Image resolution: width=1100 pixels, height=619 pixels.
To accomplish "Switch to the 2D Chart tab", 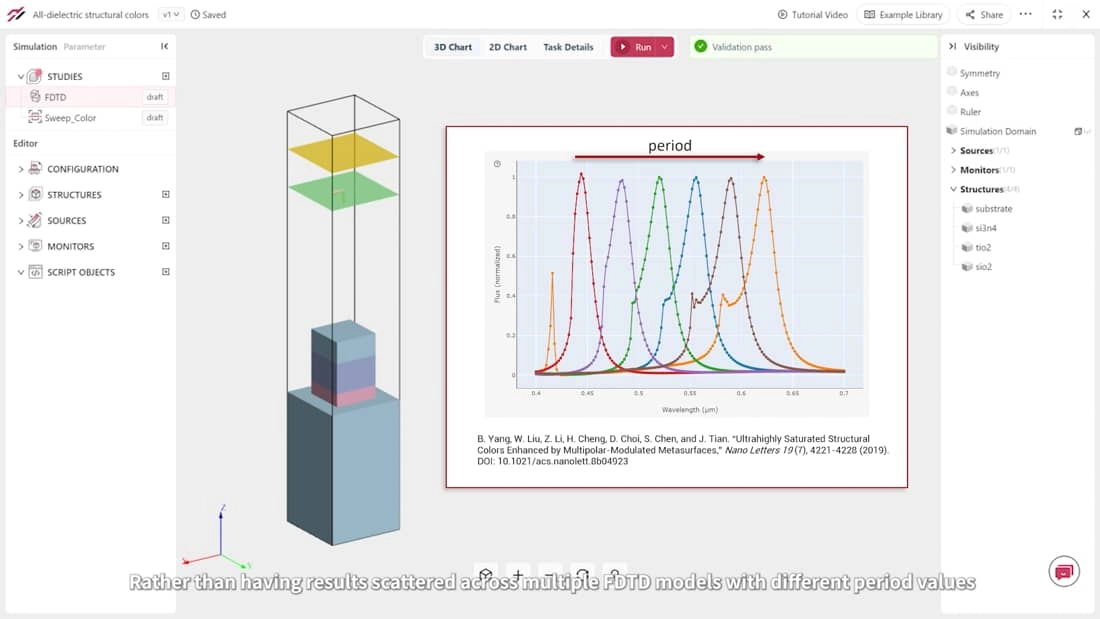I will coord(507,47).
